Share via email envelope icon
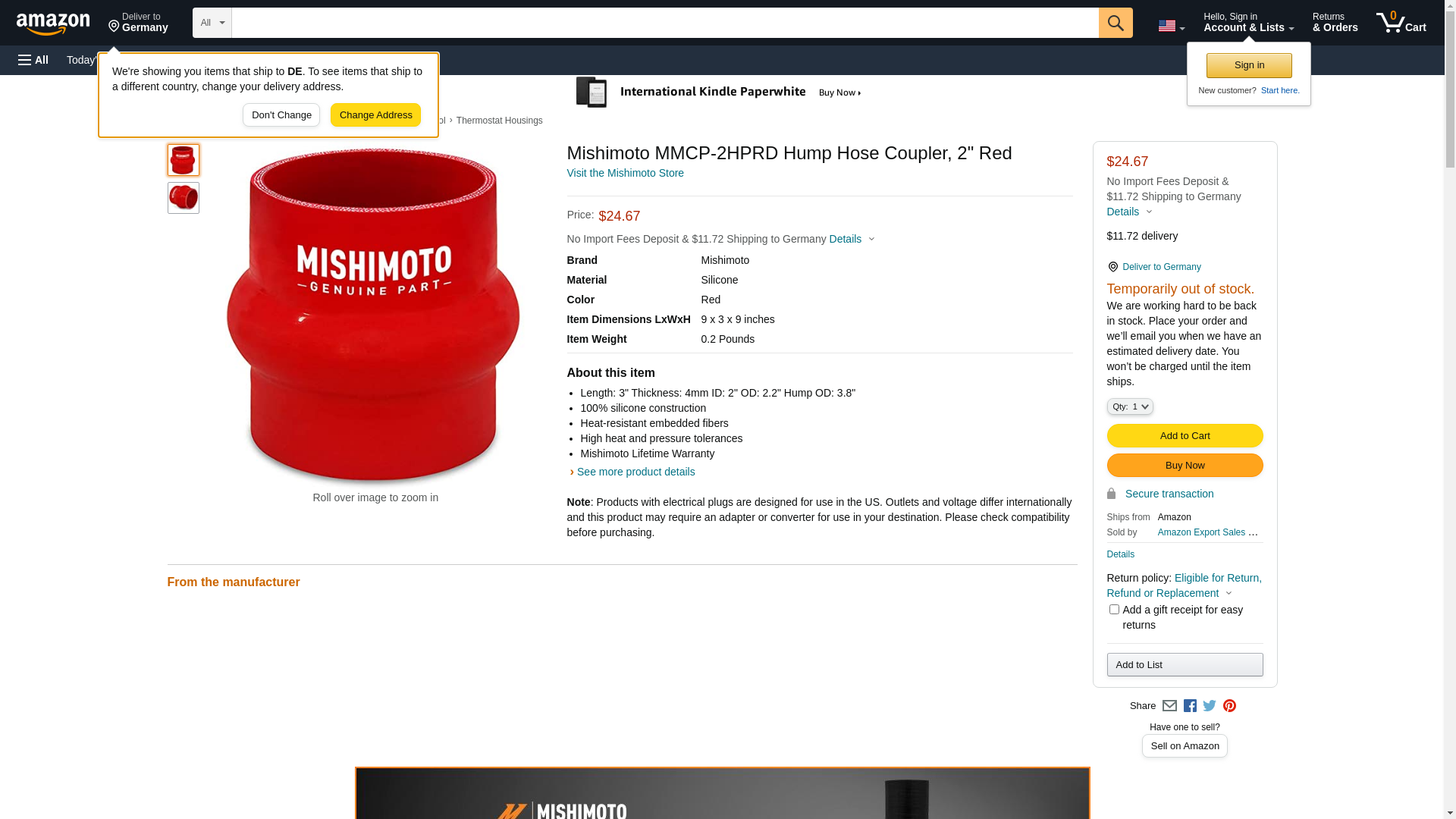The height and width of the screenshot is (819, 1456). (1169, 706)
